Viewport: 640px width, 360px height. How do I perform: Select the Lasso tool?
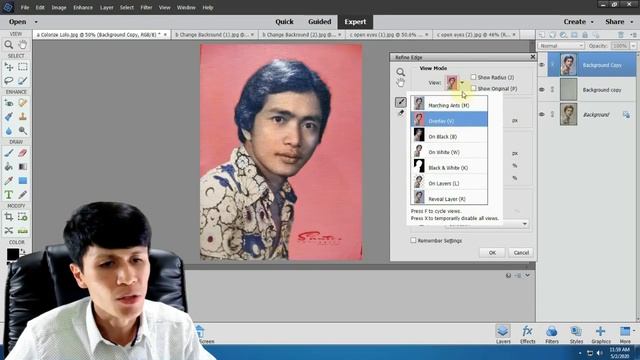pos(9,80)
